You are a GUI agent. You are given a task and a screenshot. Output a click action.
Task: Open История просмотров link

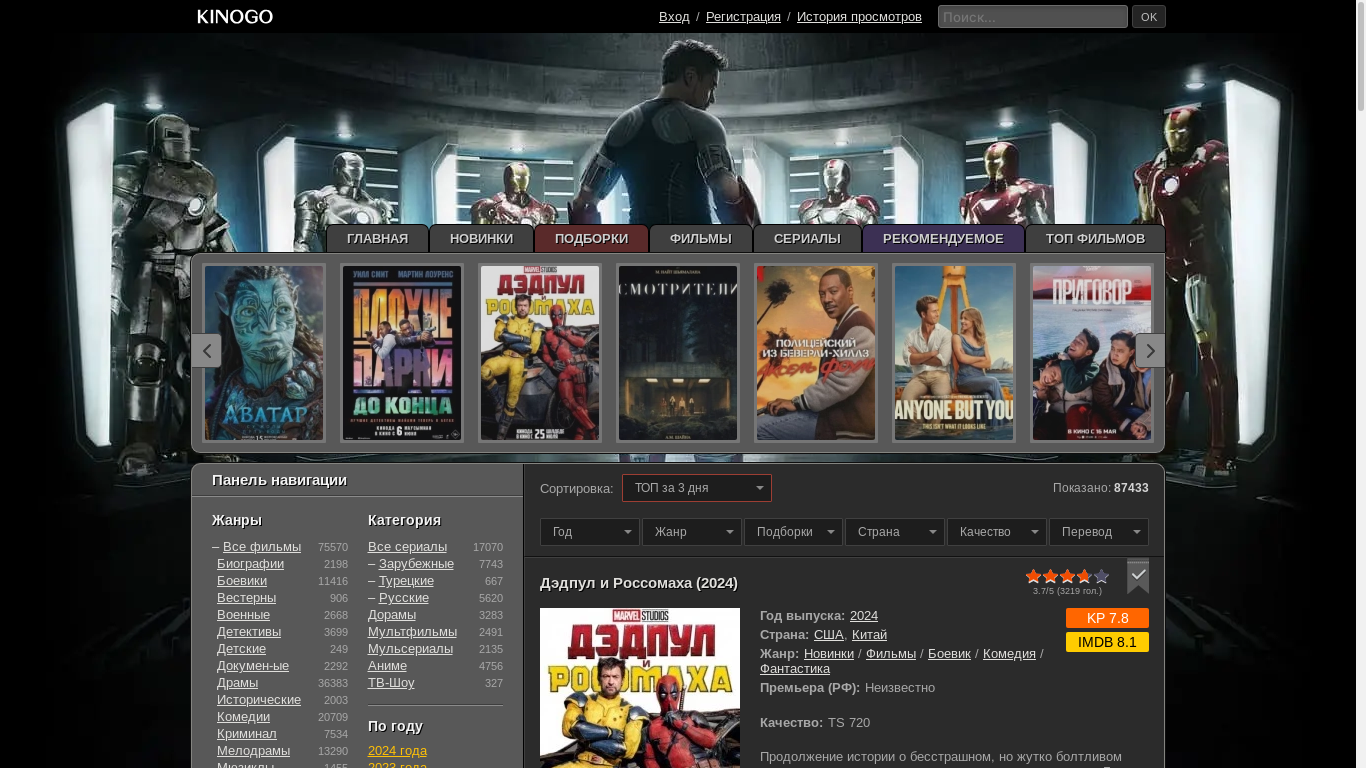[859, 17]
